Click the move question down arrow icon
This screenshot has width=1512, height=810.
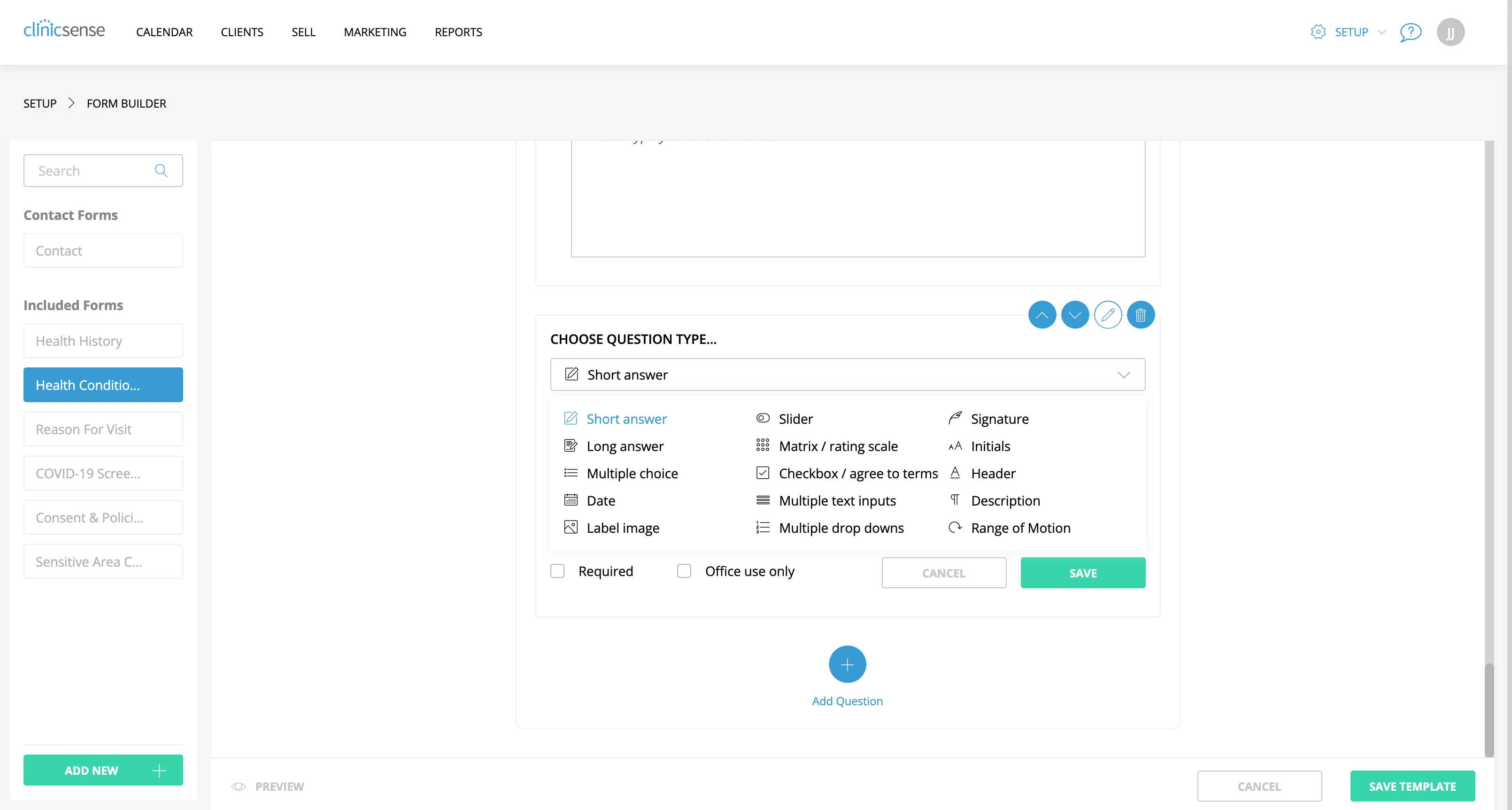point(1075,315)
